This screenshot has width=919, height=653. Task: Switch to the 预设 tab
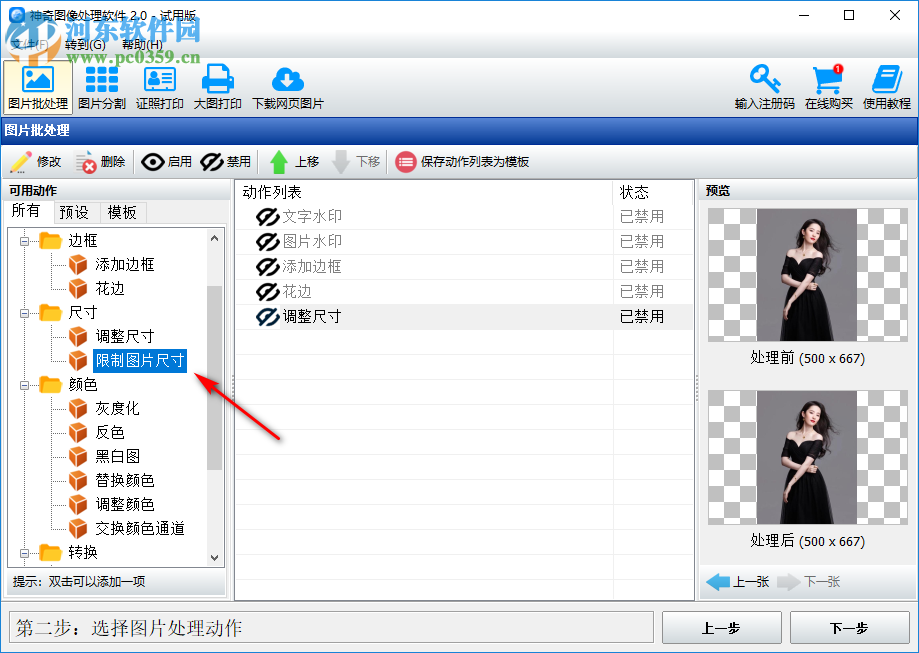click(x=74, y=212)
